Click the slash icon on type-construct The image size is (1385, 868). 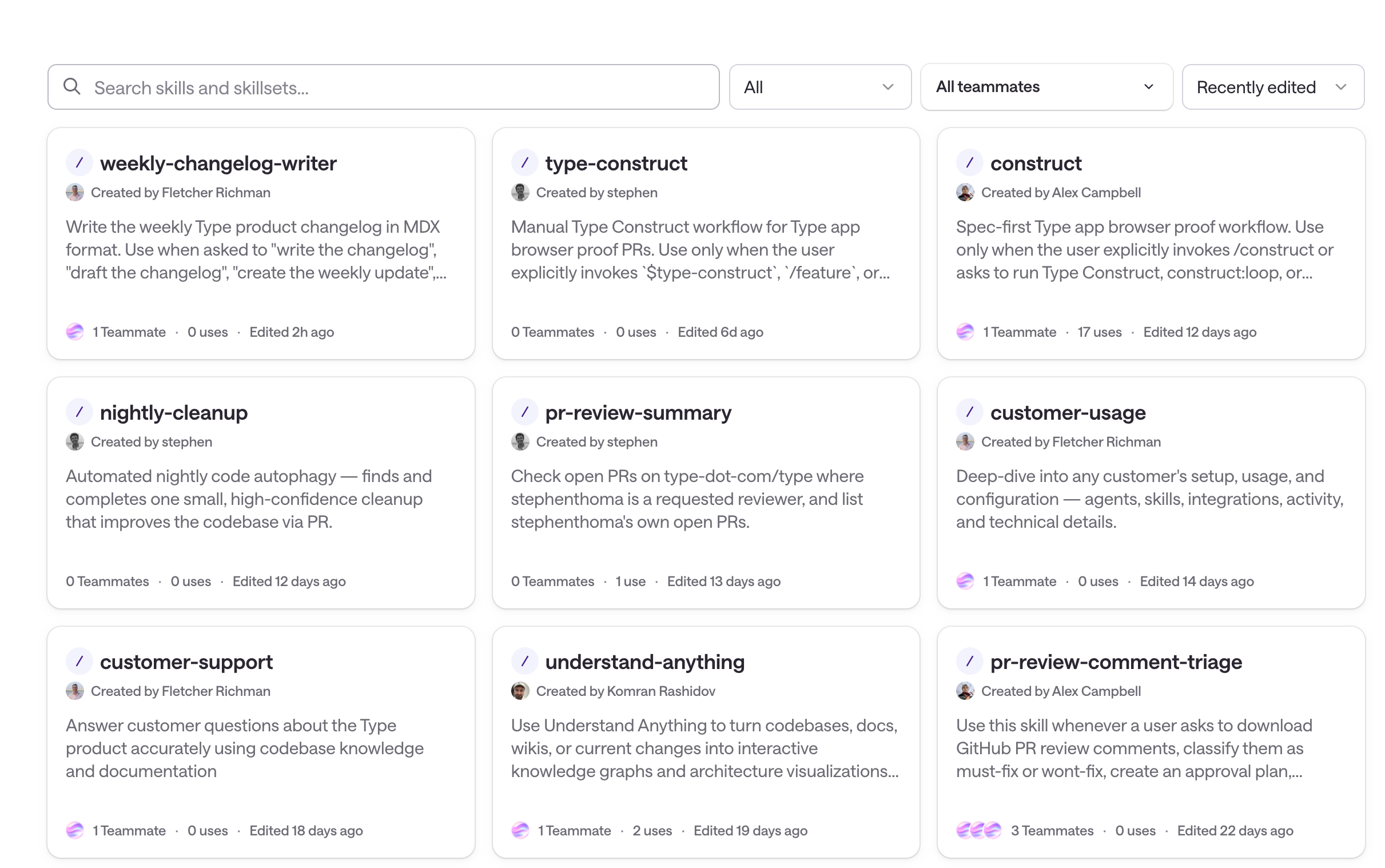[x=524, y=163]
